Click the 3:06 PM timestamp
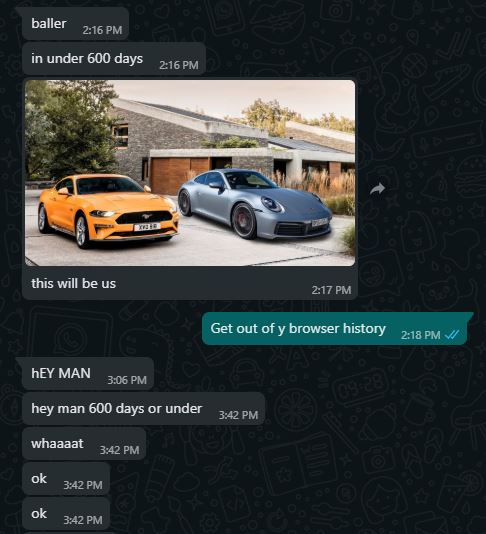Image resolution: width=486 pixels, height=534 pixels. coord(127,380)
